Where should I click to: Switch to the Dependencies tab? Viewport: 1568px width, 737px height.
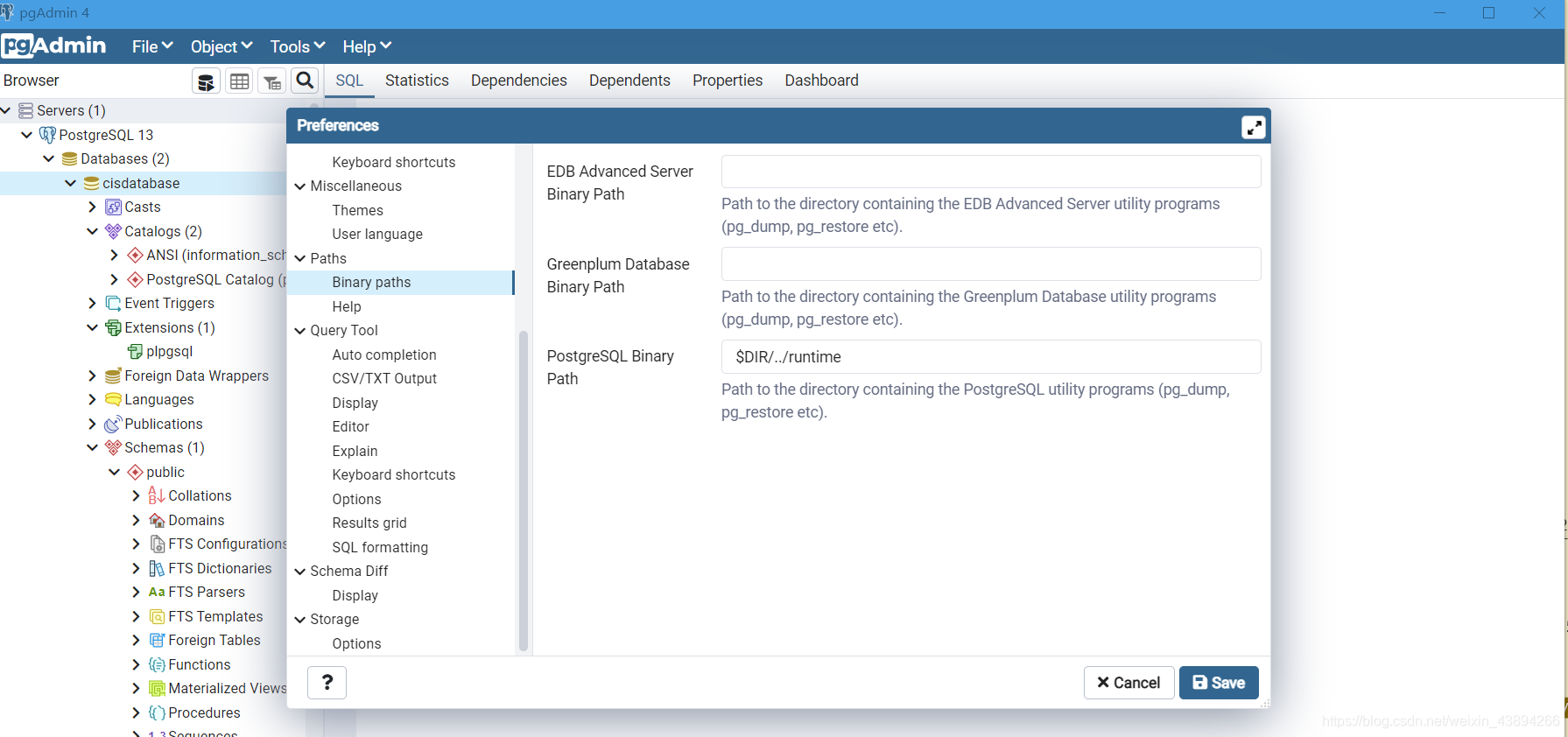(519, 81)
